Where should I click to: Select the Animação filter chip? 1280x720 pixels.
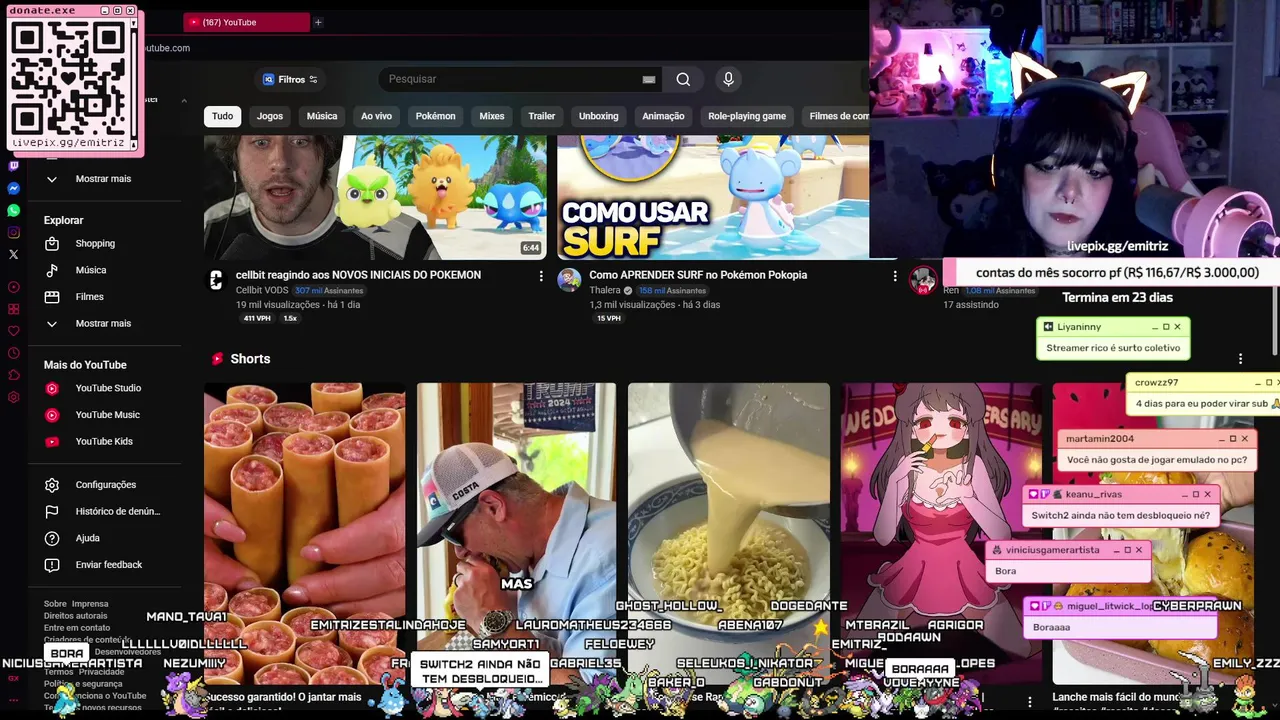click(x=663, y=116)
